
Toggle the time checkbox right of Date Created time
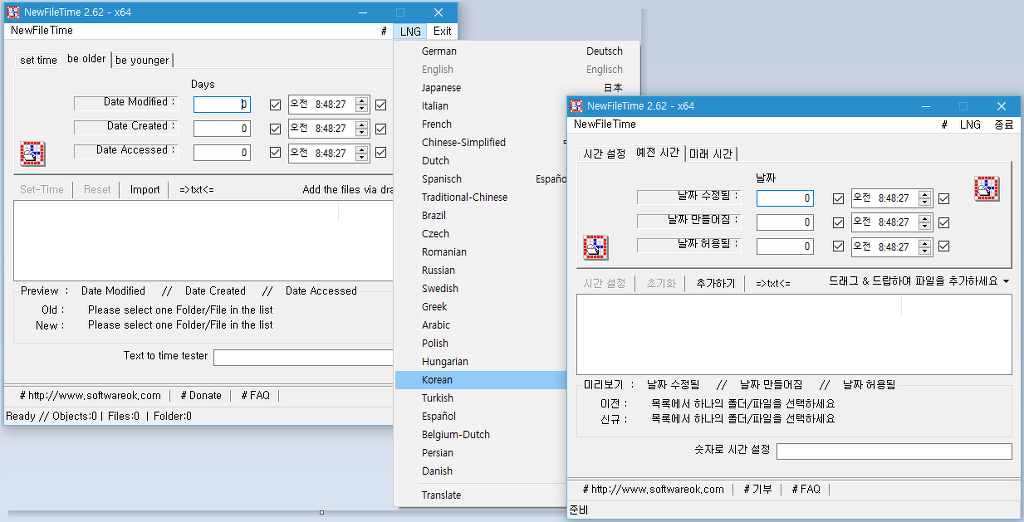point(381,129)
